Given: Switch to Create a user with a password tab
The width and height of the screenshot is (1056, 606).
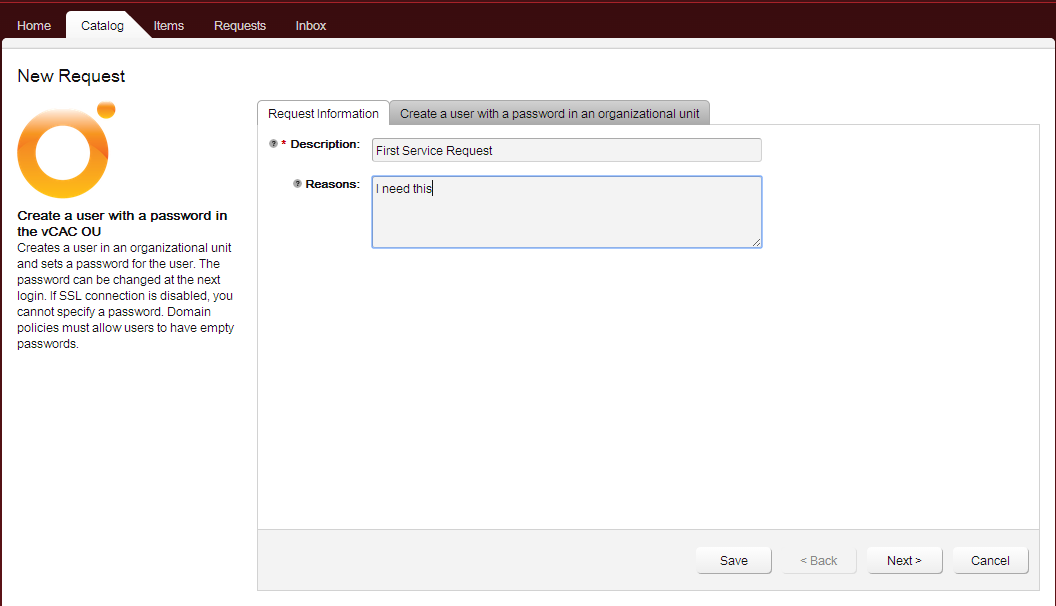Looking at the screenshot, I should (549, 113).
